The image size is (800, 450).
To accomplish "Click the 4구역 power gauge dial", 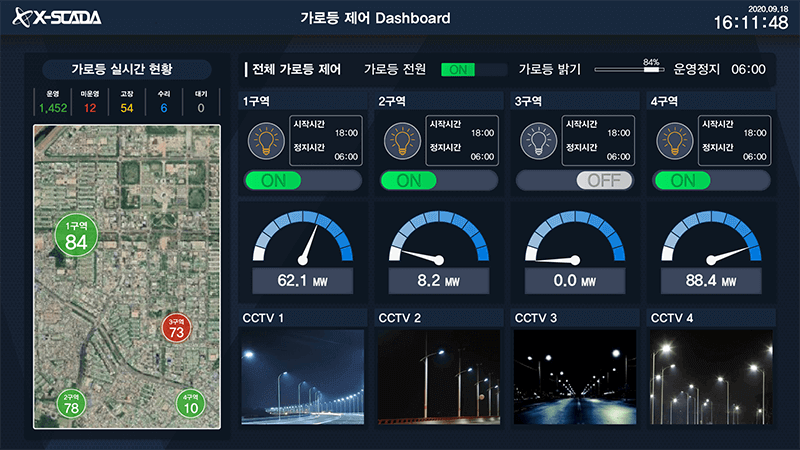I will [711, 237].
